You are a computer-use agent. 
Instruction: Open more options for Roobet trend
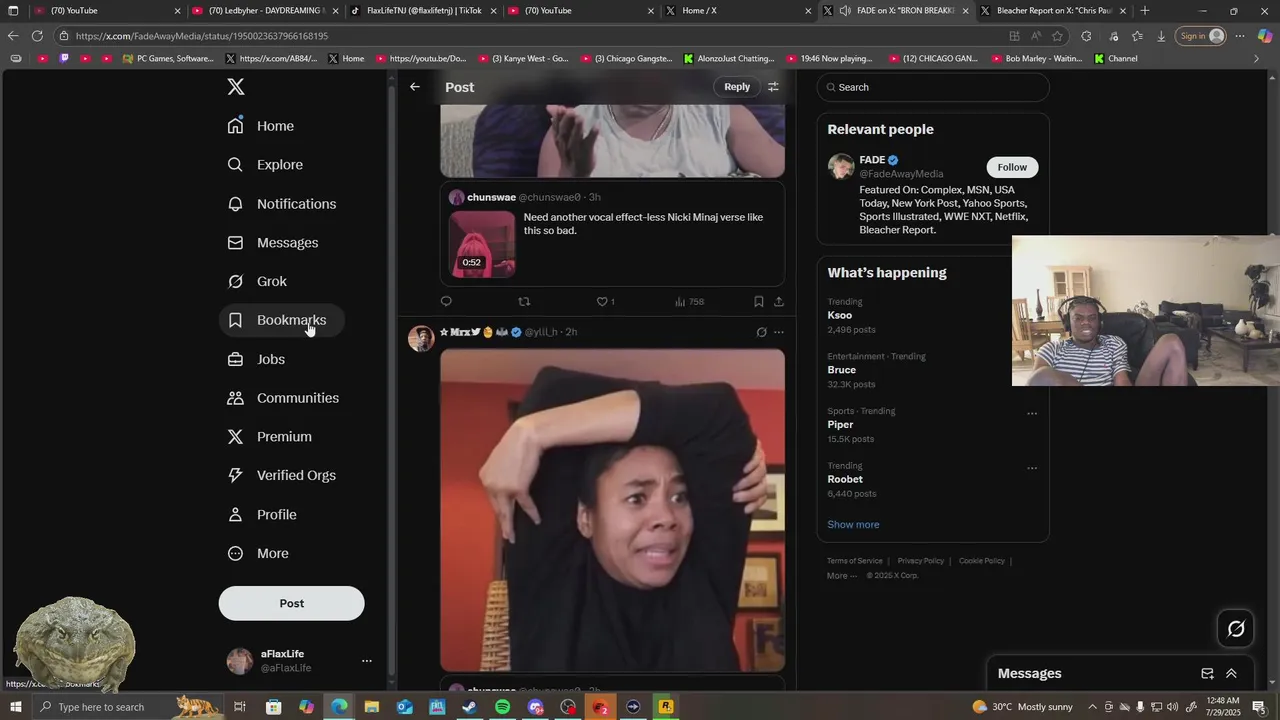[1032, 468]
